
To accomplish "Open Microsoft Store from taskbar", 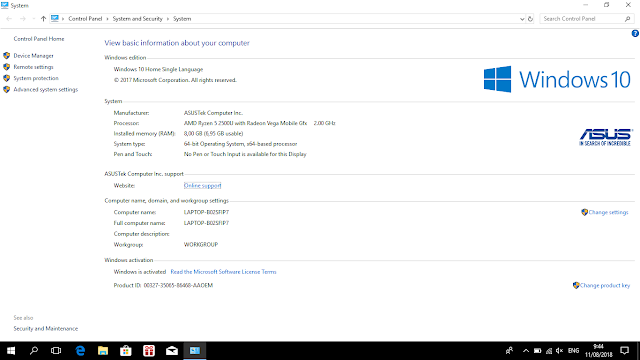I will point(126,351).
